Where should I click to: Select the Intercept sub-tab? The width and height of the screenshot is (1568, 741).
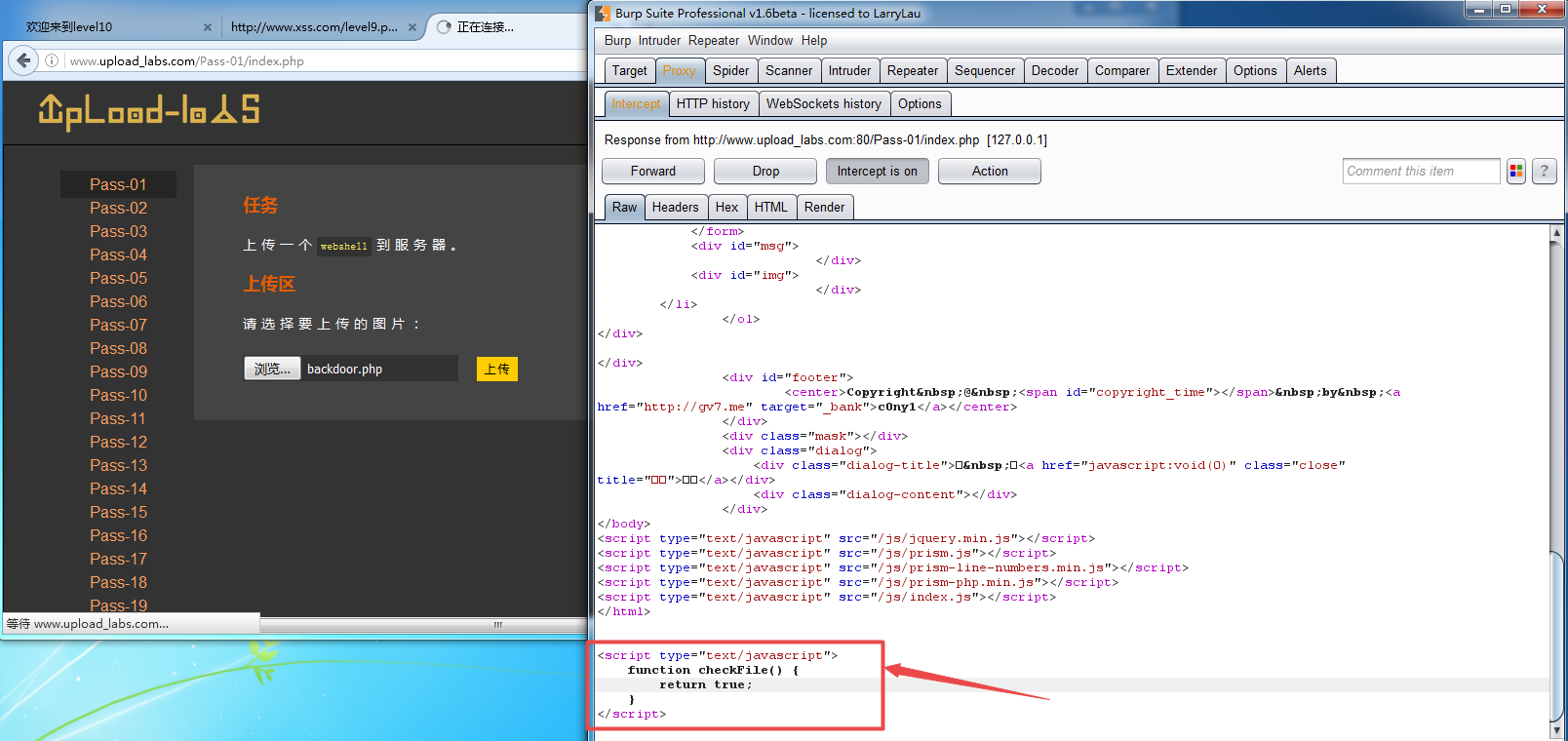(636, 104)
